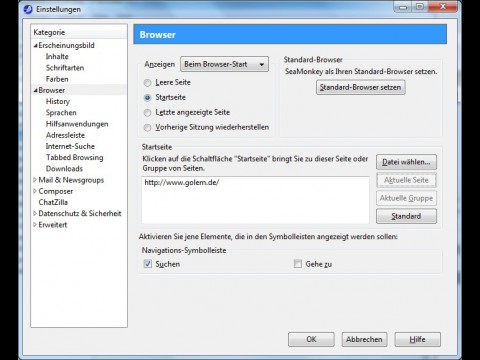Reset homepage with Standard button

[x=406, y=216]
